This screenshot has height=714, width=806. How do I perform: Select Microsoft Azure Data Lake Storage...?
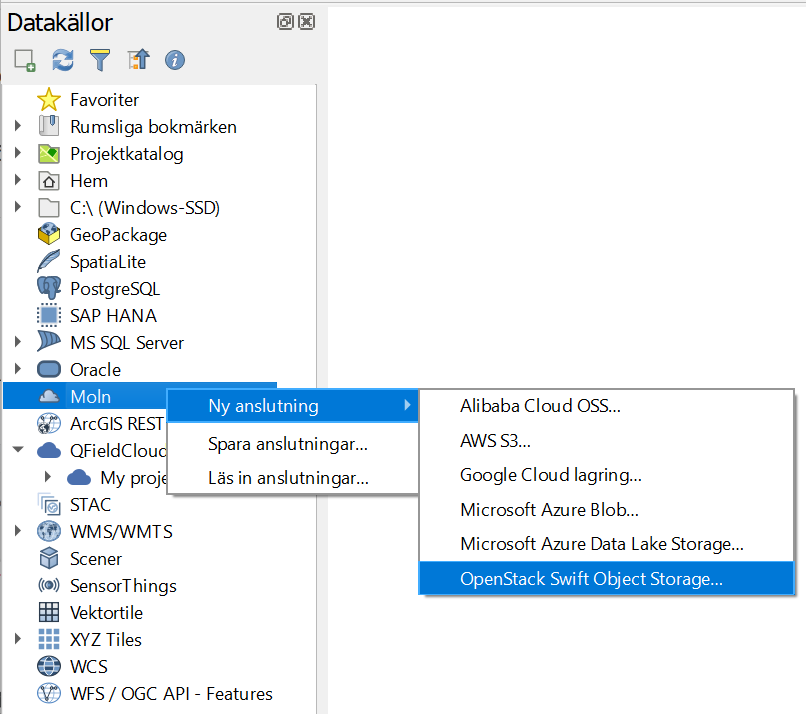click(x=607, y=544)
